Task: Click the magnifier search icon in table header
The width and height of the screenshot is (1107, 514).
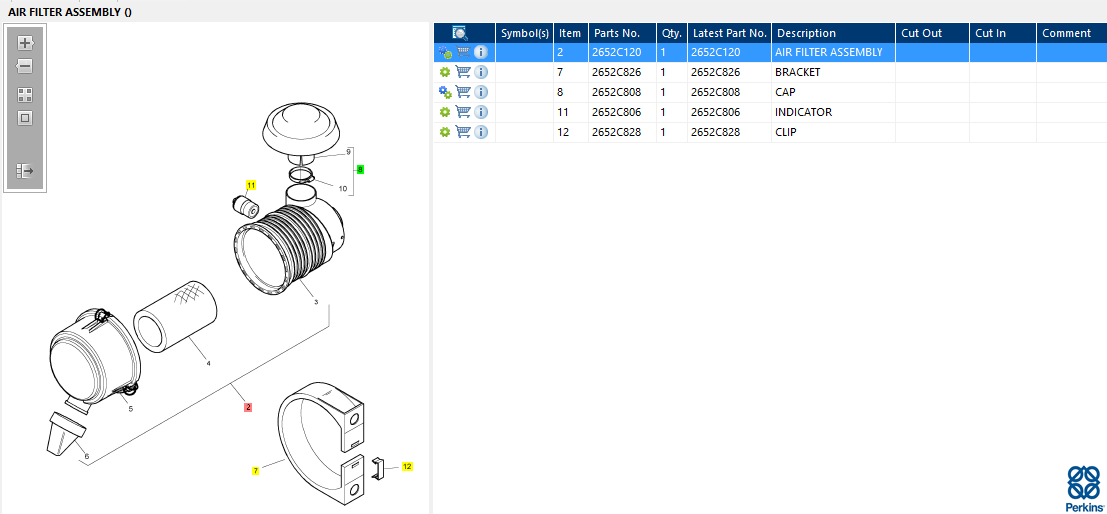Action: coord(460,33)
